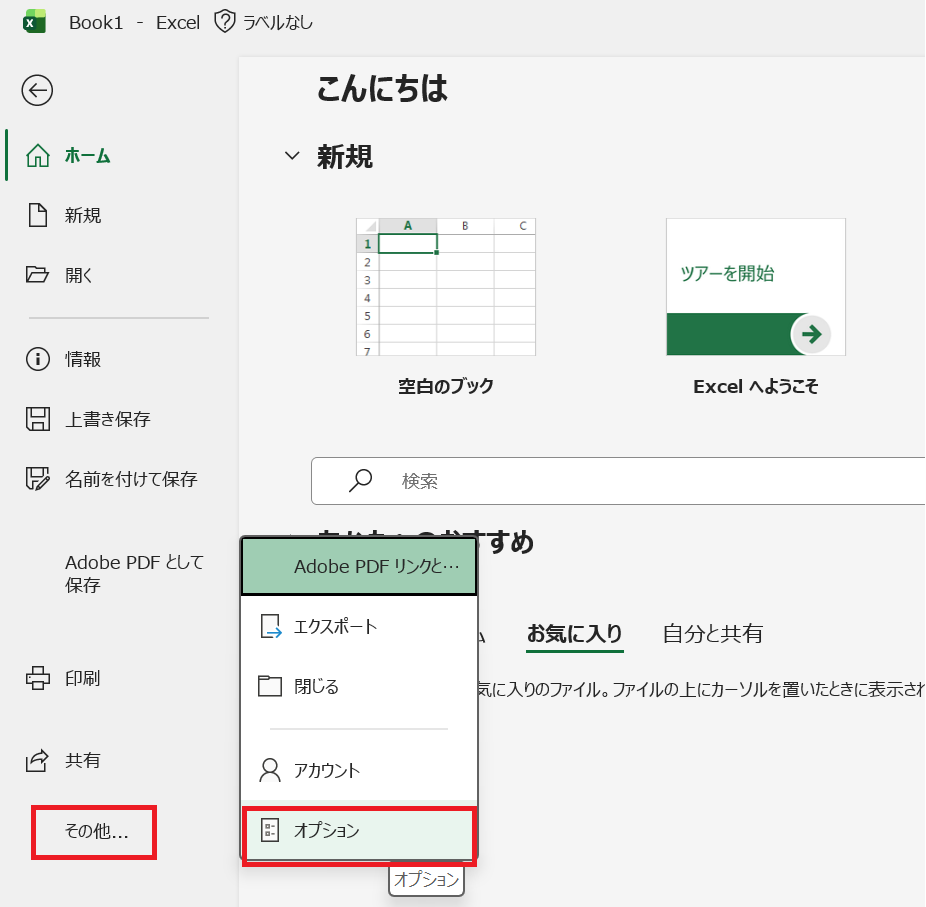Click the magnifier icon in search box
926x907 pixels.
point(360,481)
